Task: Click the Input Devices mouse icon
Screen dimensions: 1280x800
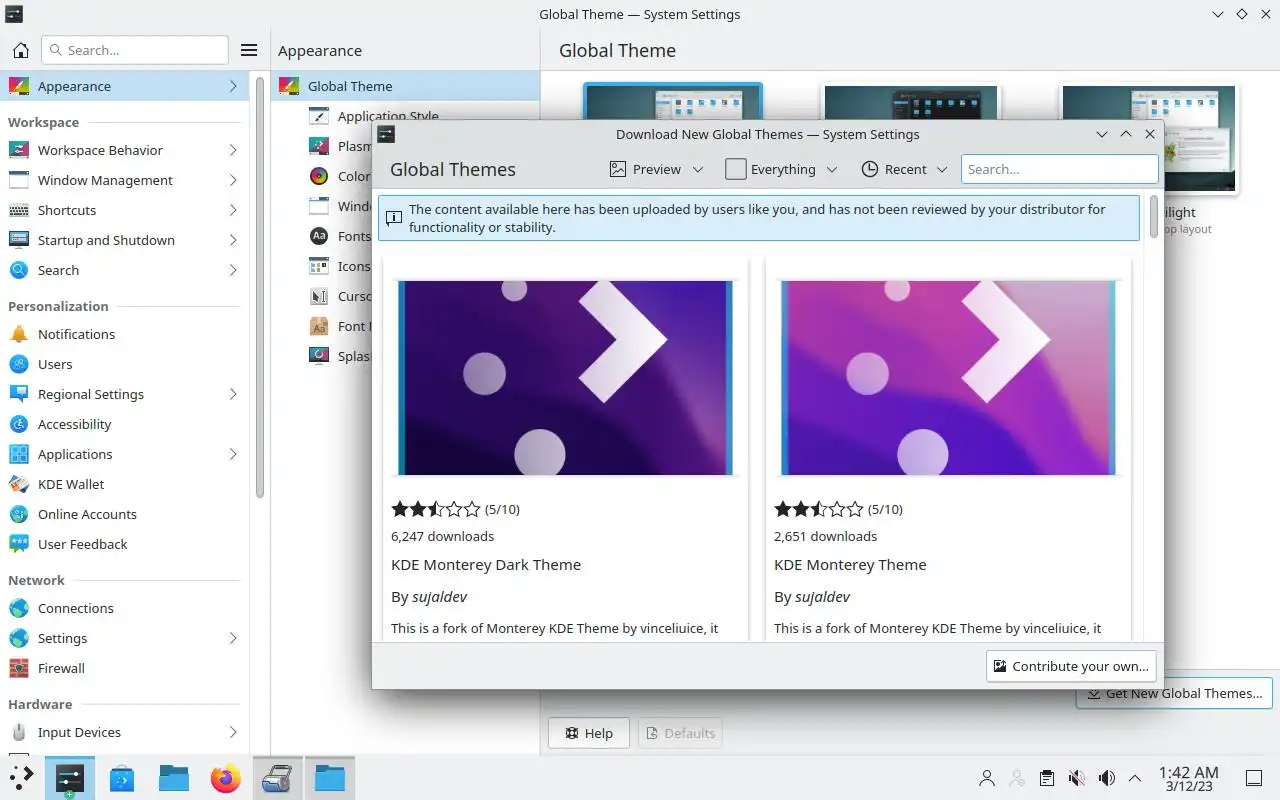Action: pyautogui.click(x=19, y=732)
